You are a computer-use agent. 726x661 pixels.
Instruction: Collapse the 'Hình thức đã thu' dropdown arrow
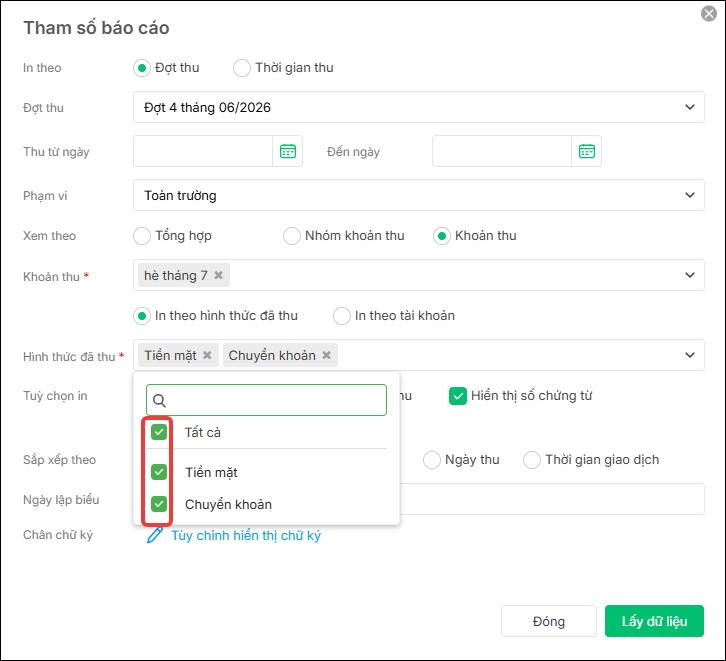(x=689, y=355)
